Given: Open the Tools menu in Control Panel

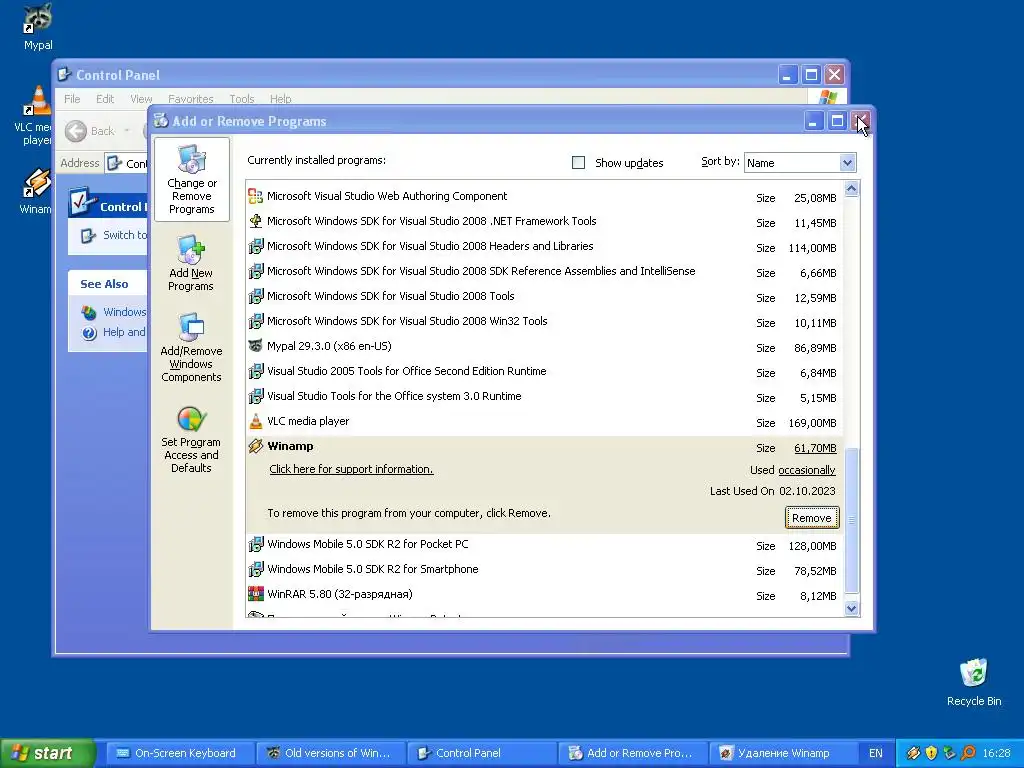Looking at the screenshot, I should coord(242,99).
